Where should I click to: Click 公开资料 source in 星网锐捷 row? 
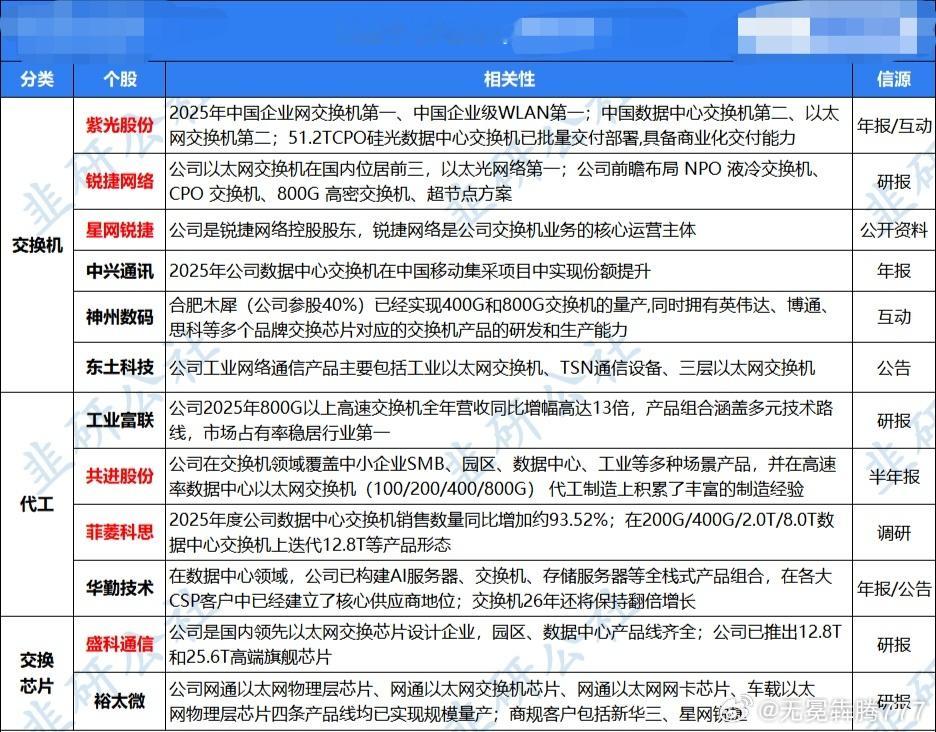(x=894, y=230)
